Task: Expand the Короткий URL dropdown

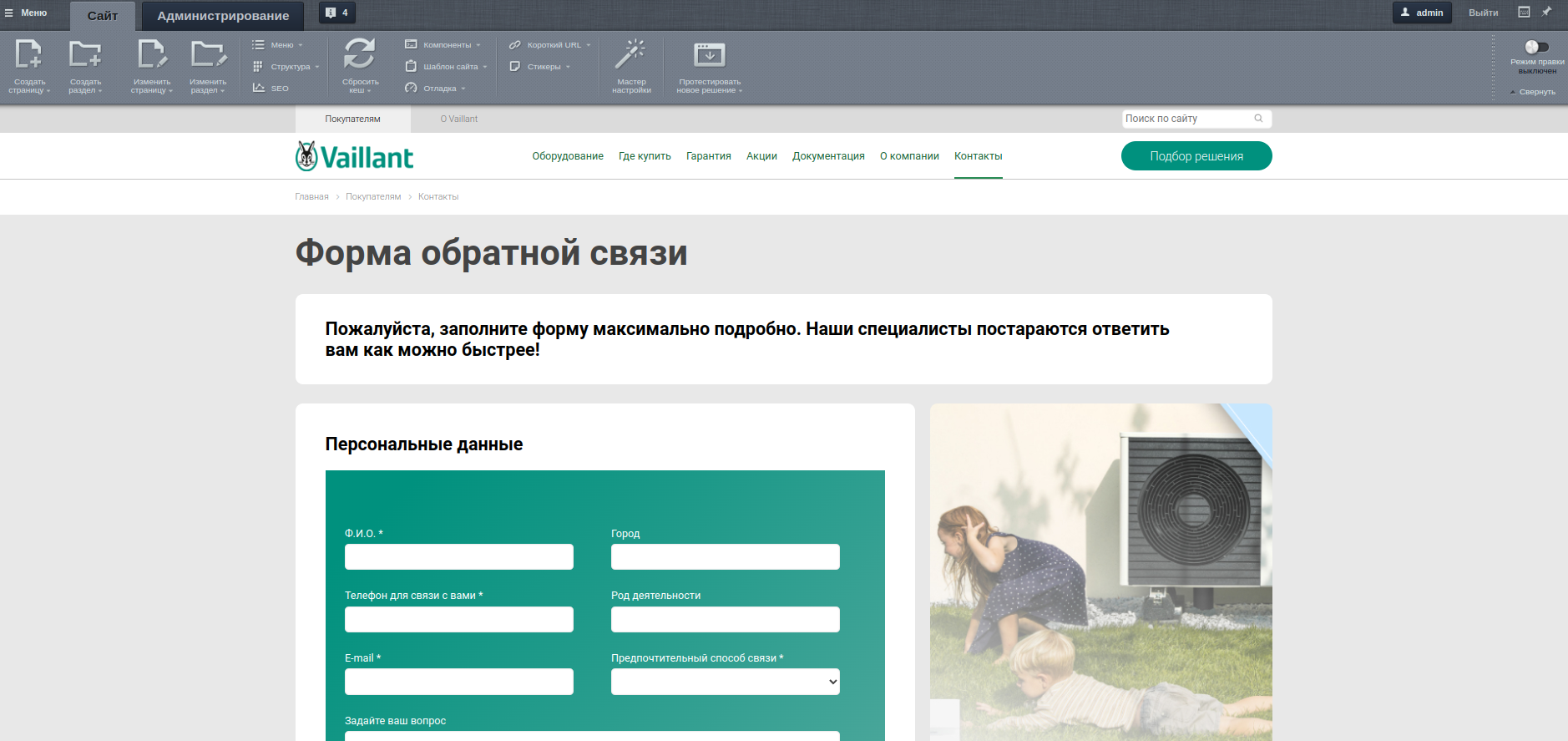Action: tap(549, 45)
